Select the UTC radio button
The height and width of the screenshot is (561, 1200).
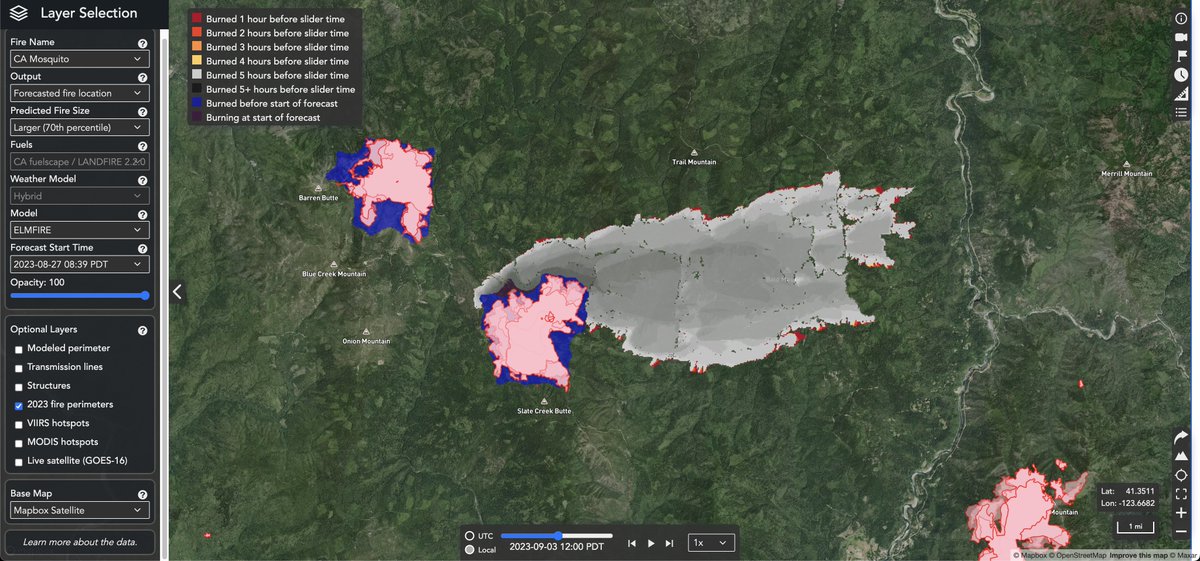point(470,537)
